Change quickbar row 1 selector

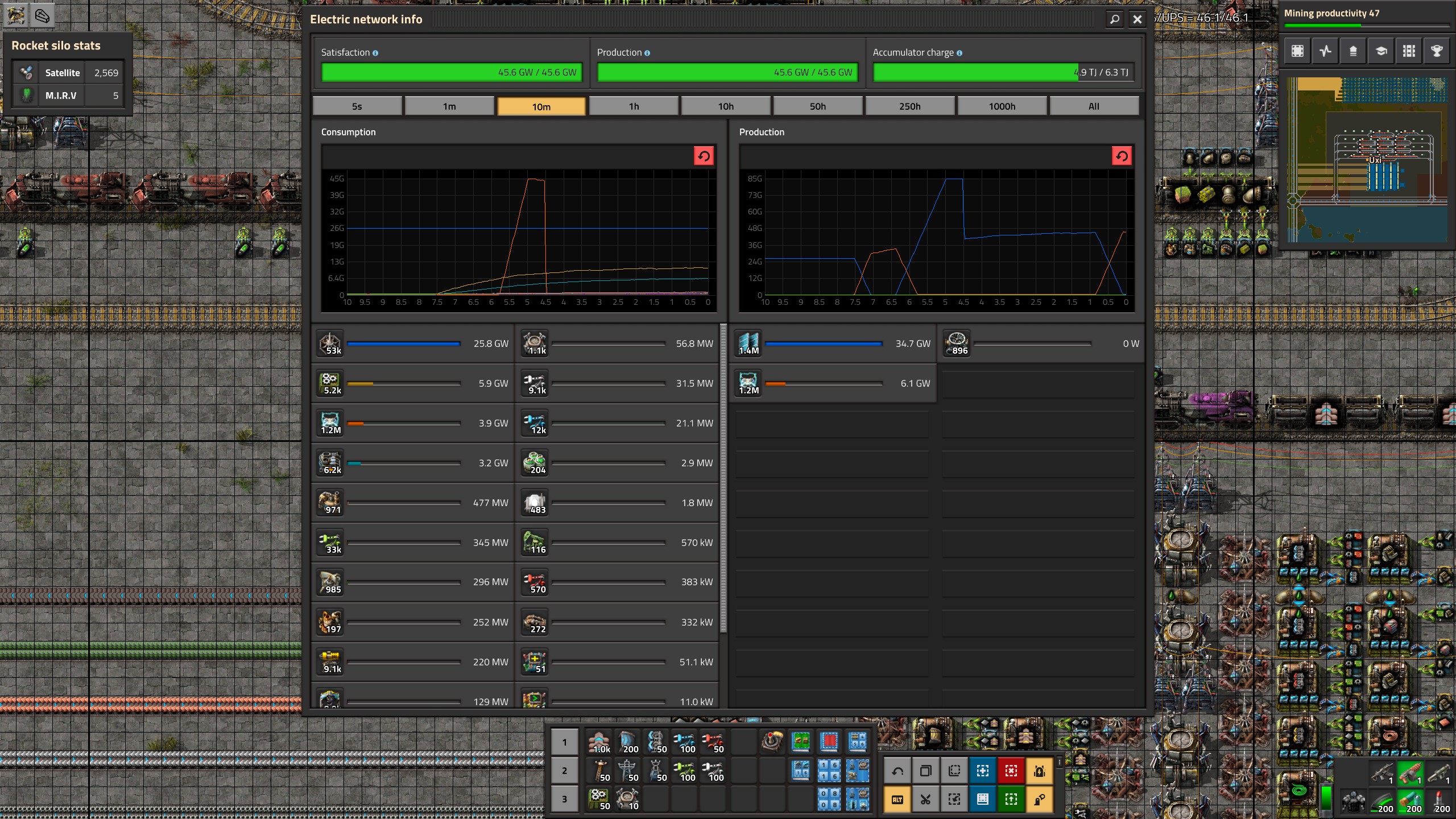point(564,742)
